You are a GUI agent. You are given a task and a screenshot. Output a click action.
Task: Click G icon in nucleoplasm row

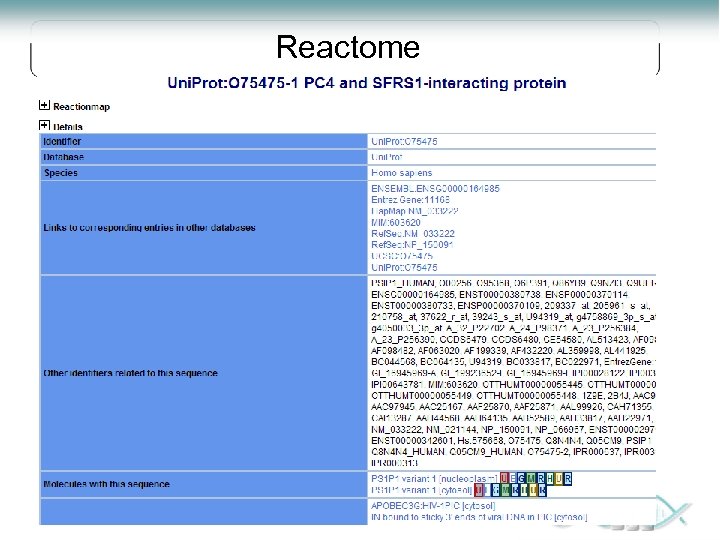coord(522,479)
